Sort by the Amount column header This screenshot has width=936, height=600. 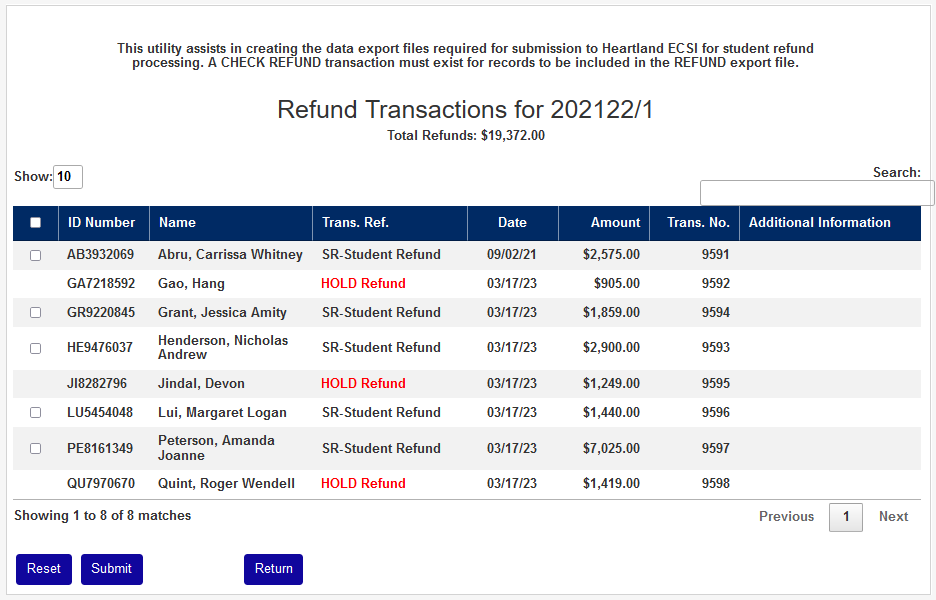point(615,223)
